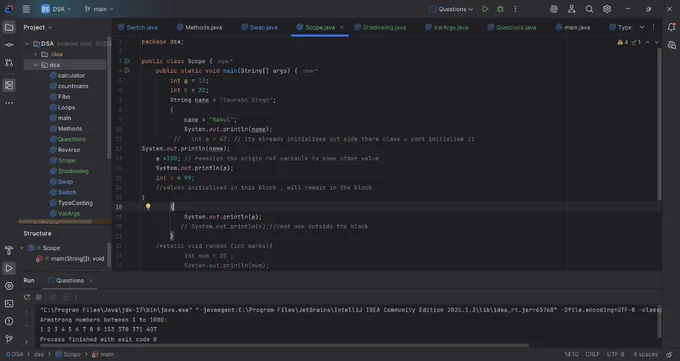Image resolution: width=680 pixels, height=361 pixels.
Task: Open the Project tool window icon
Action: point(9,27)
